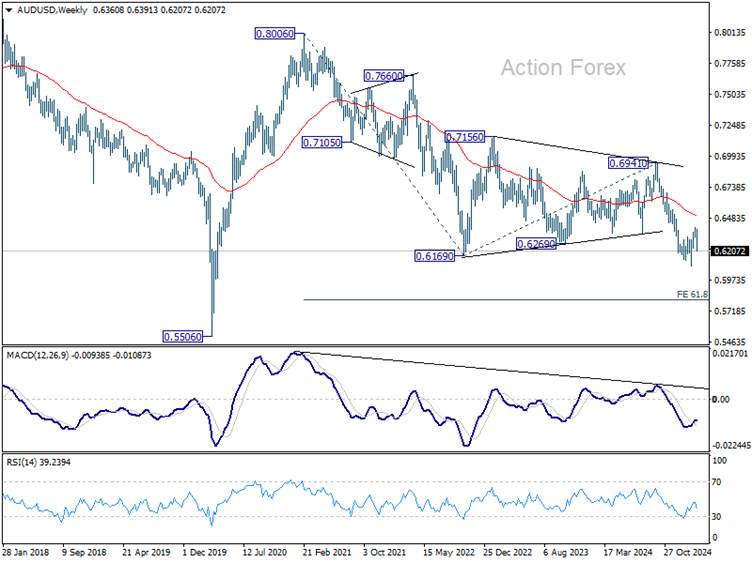
Task: Click the 12 Jul 2020 date marker
Action: coord(265,552)
